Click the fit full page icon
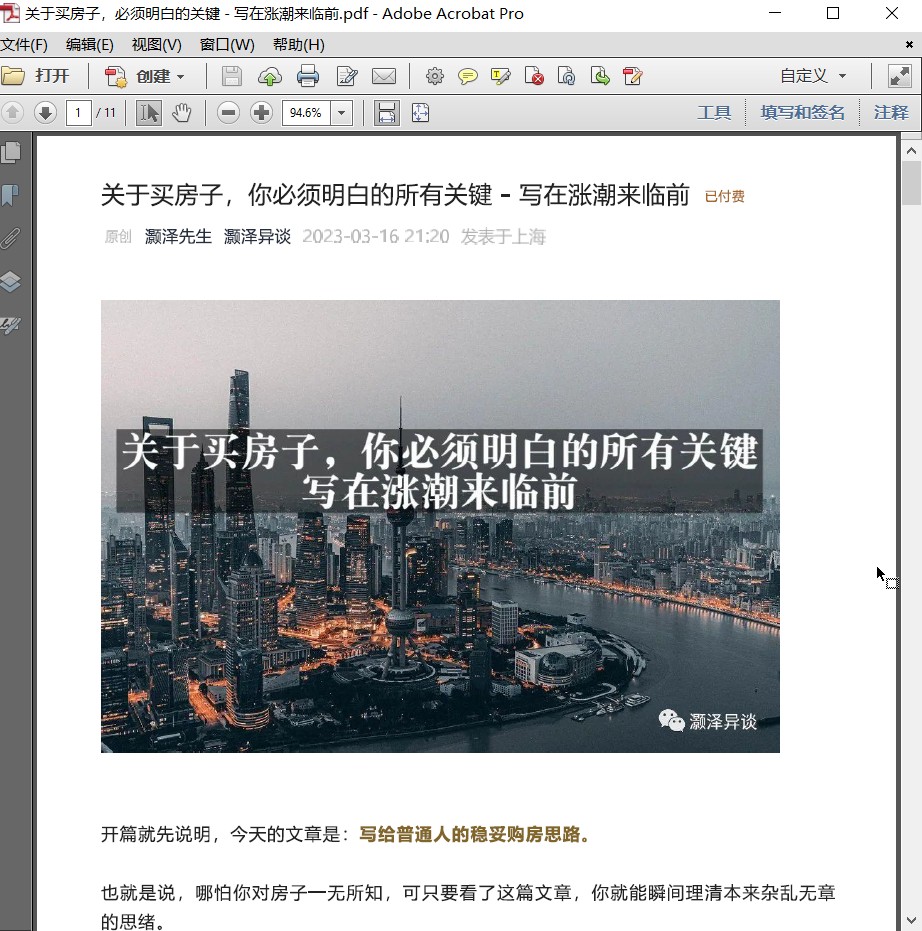 click(x=420, y=113)
